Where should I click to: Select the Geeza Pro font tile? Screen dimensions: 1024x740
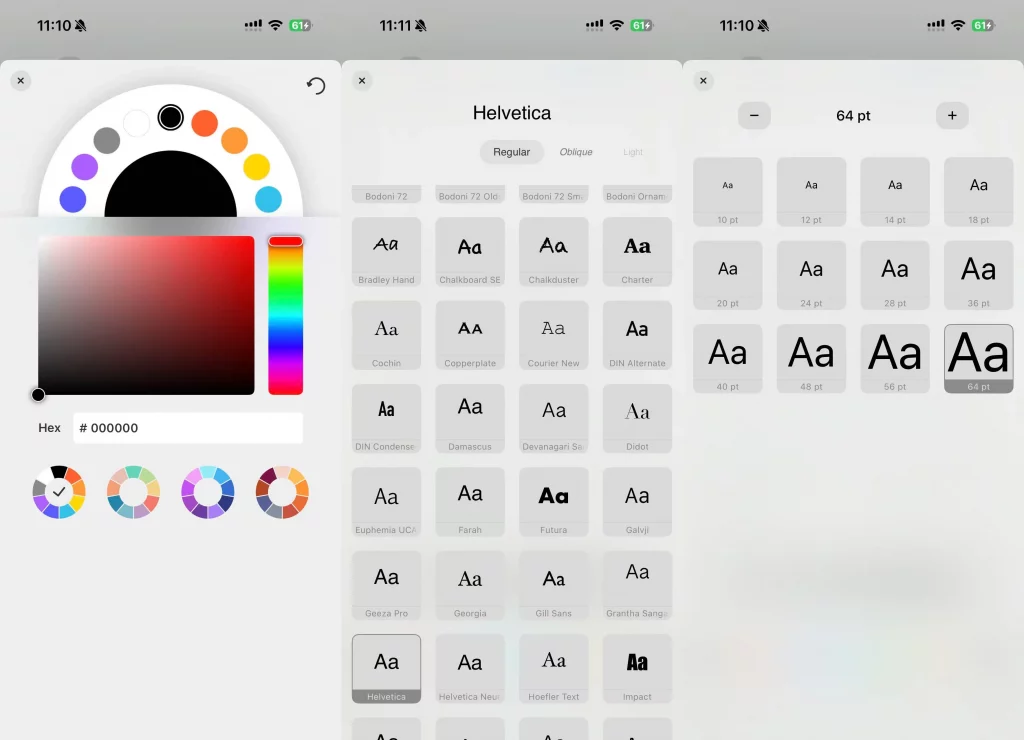[x=387, y=586]
